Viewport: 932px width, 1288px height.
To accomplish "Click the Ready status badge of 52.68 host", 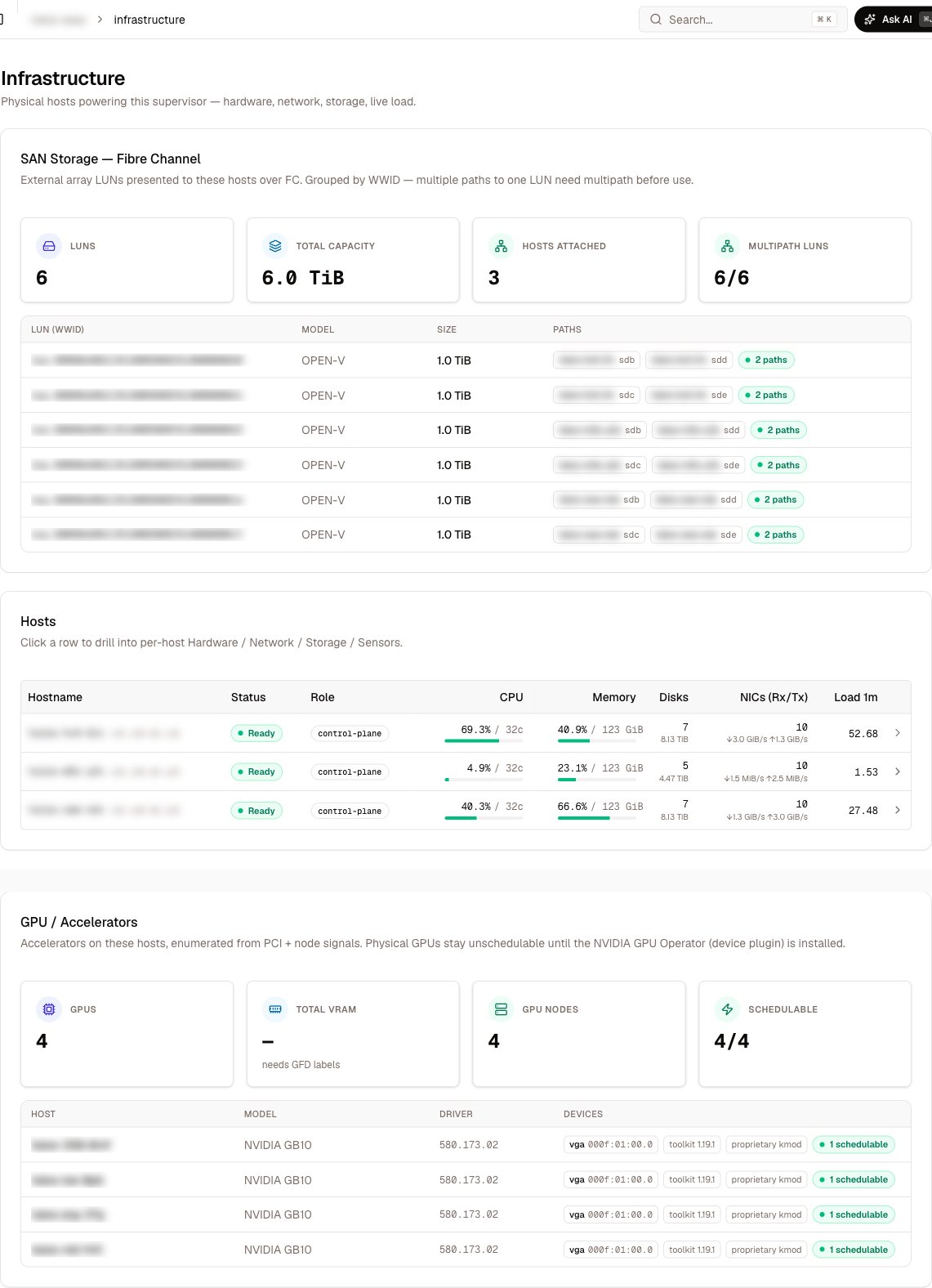I will pyautogui.click(x=256, y=733).
